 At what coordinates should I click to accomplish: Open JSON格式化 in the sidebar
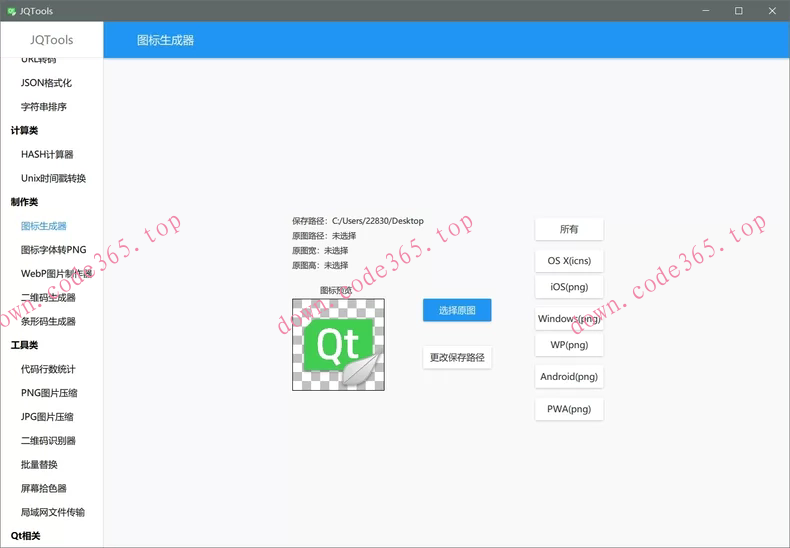click(x=46, y=83)
